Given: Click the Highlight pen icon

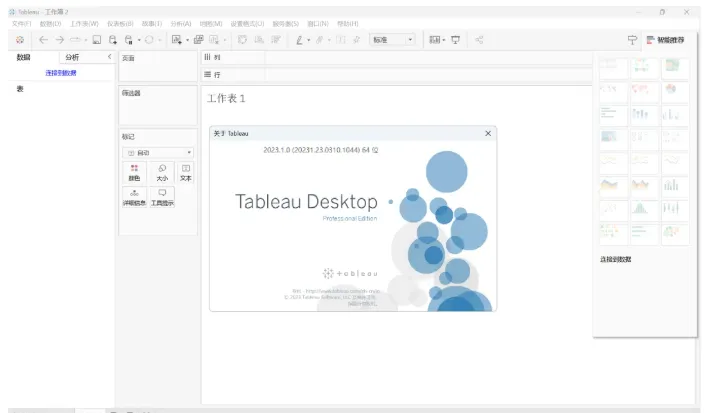Looking at the screenshot, I should (x=299, y=40).
